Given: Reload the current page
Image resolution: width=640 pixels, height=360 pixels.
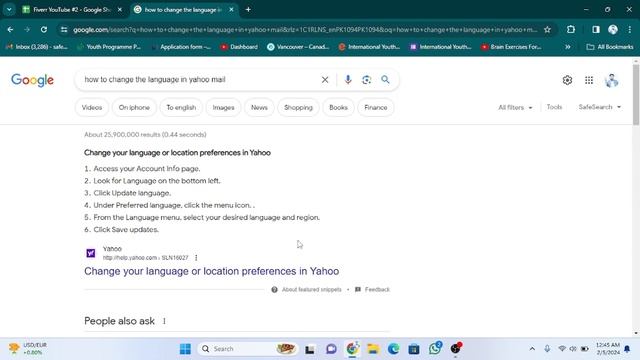Looking at the screenshot, I should 44,29.
